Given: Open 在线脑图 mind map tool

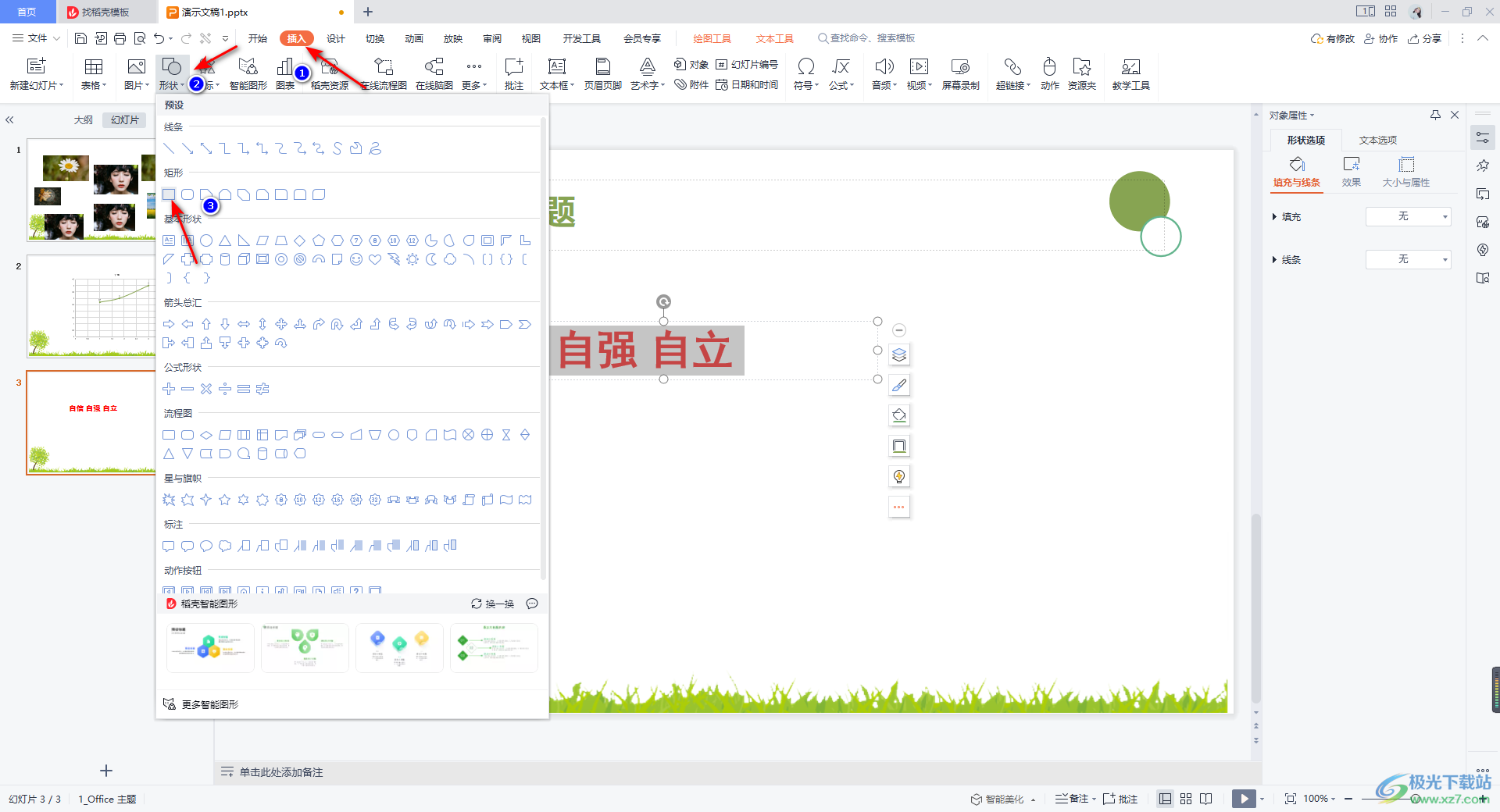Looking at the screenshot, I should (434, 73).
